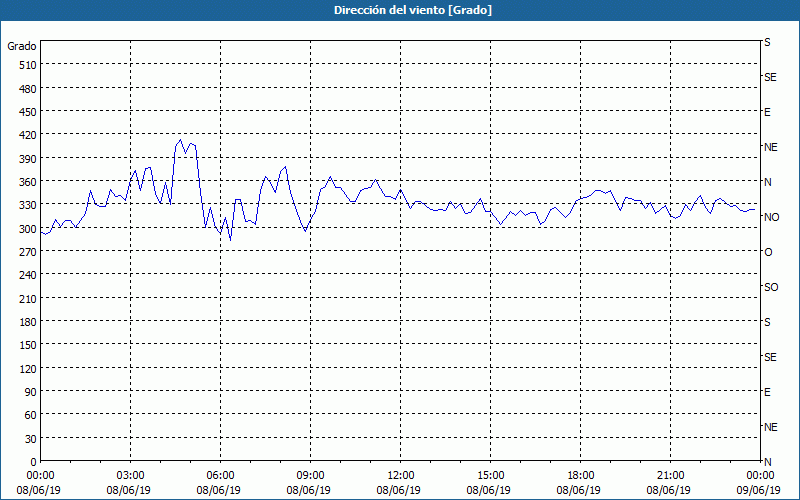This screenshot has width=800, height=500.
Task: Click the 0 value at the y-axis origin
Action: [x=33, y=462]
